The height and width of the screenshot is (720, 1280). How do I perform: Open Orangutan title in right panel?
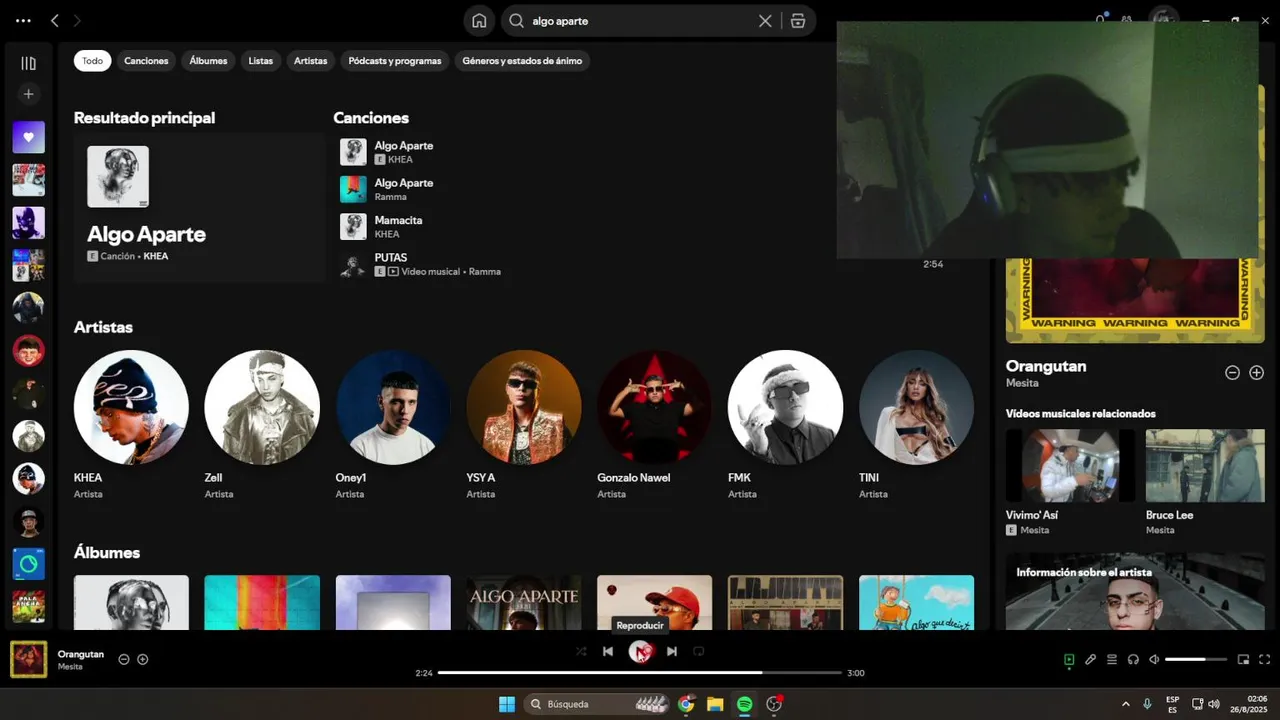point(1046,366)
